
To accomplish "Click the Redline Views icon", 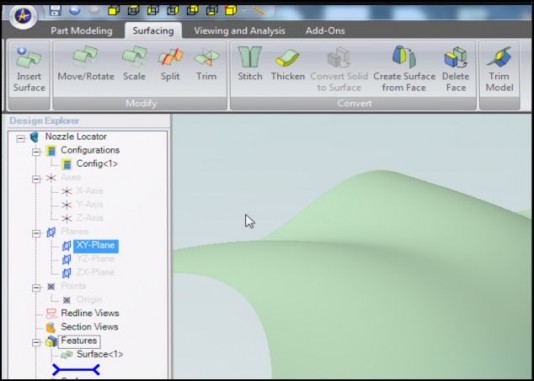I will point(51,314).
